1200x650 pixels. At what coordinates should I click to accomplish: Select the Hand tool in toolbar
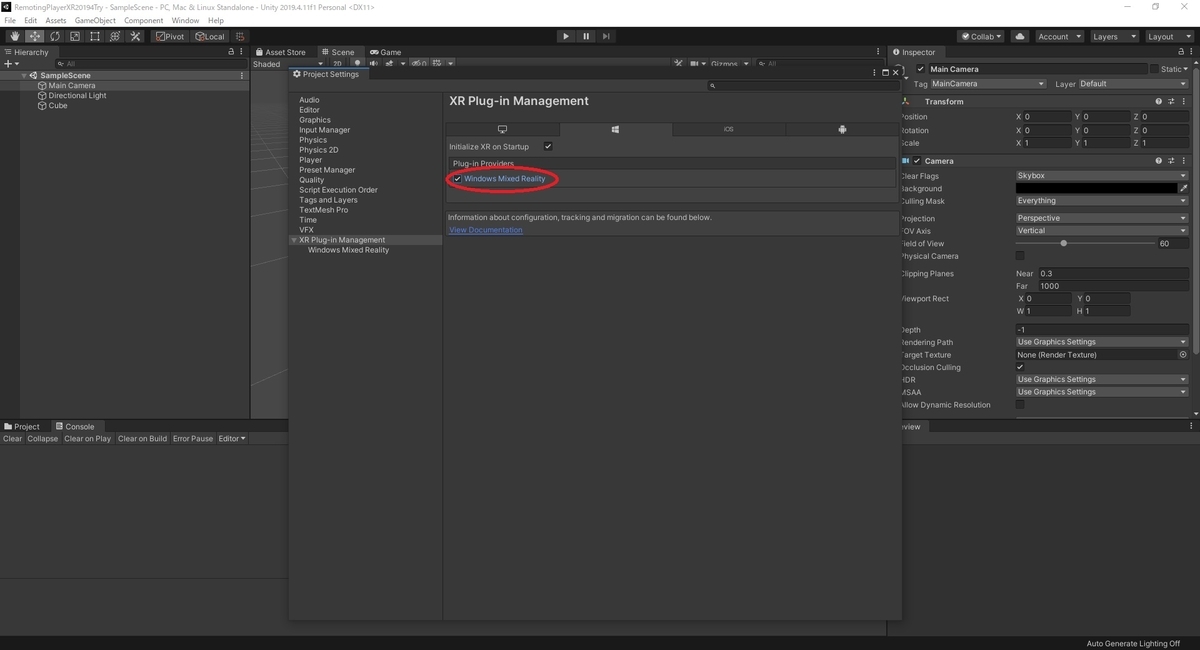(x=15, y=36)
